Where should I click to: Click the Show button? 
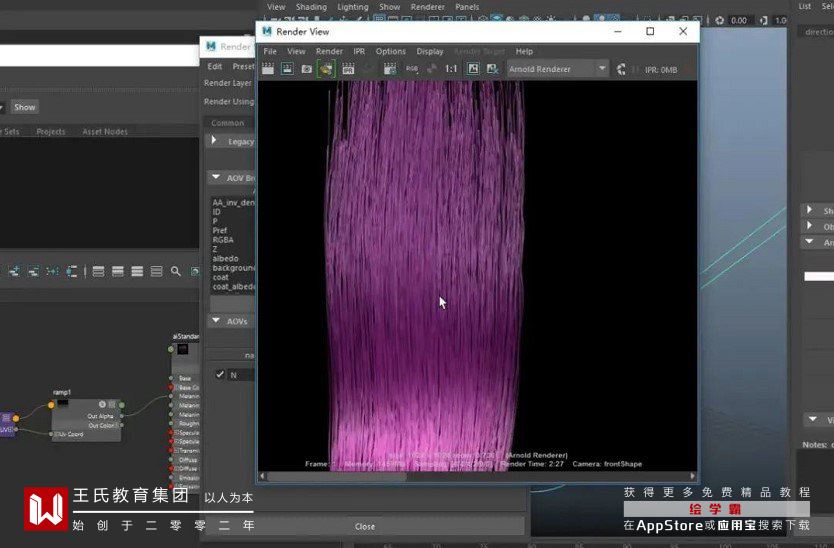click(x=25, y=107)
